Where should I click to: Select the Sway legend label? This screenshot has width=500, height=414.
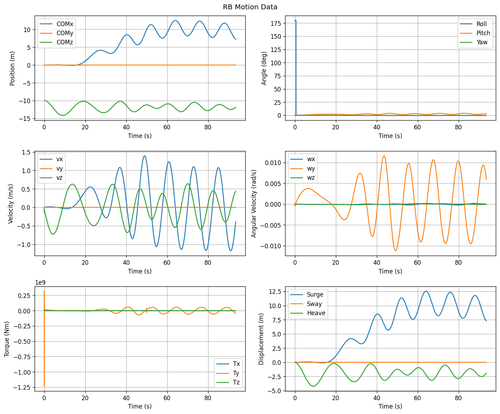pos(314,304)
